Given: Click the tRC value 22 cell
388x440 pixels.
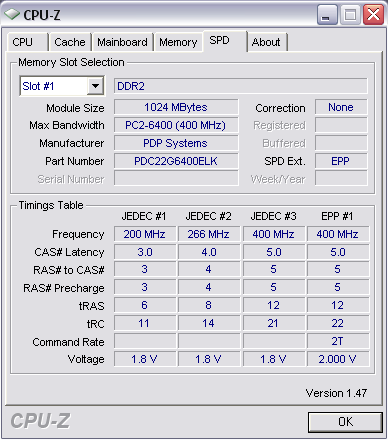Looking at the screenshot, I should [338, 323].
